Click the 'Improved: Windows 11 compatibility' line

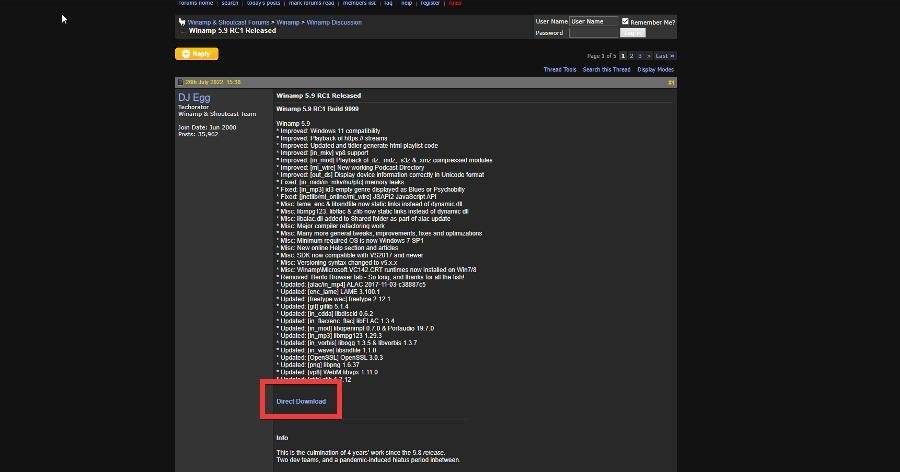tap(330, 131)
